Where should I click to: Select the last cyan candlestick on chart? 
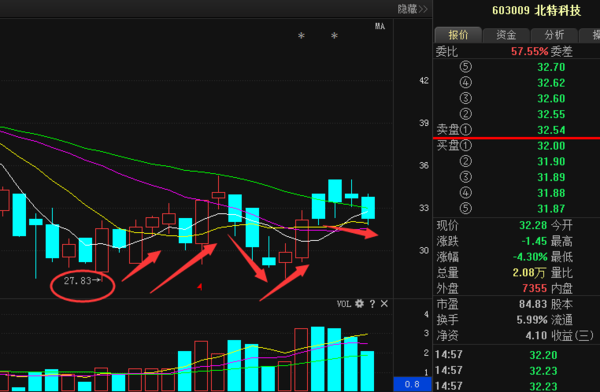point(368,207)
